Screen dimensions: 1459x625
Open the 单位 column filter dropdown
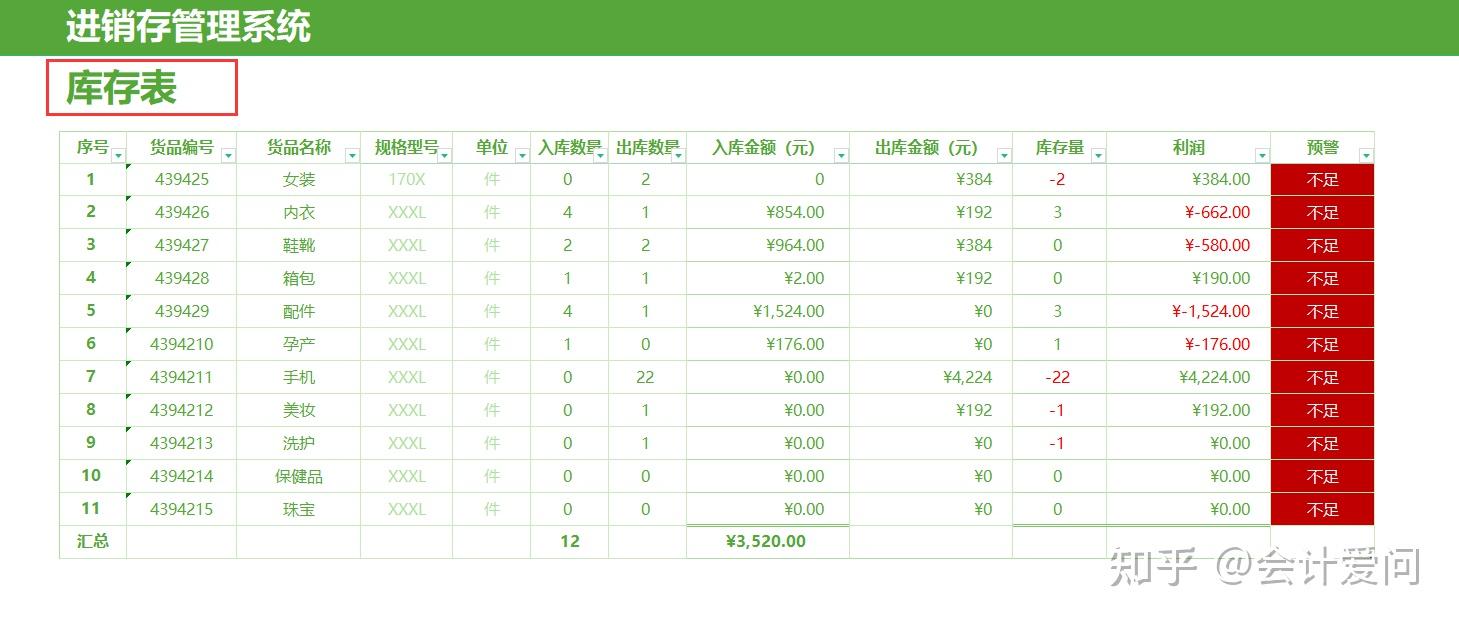[522, 155]
